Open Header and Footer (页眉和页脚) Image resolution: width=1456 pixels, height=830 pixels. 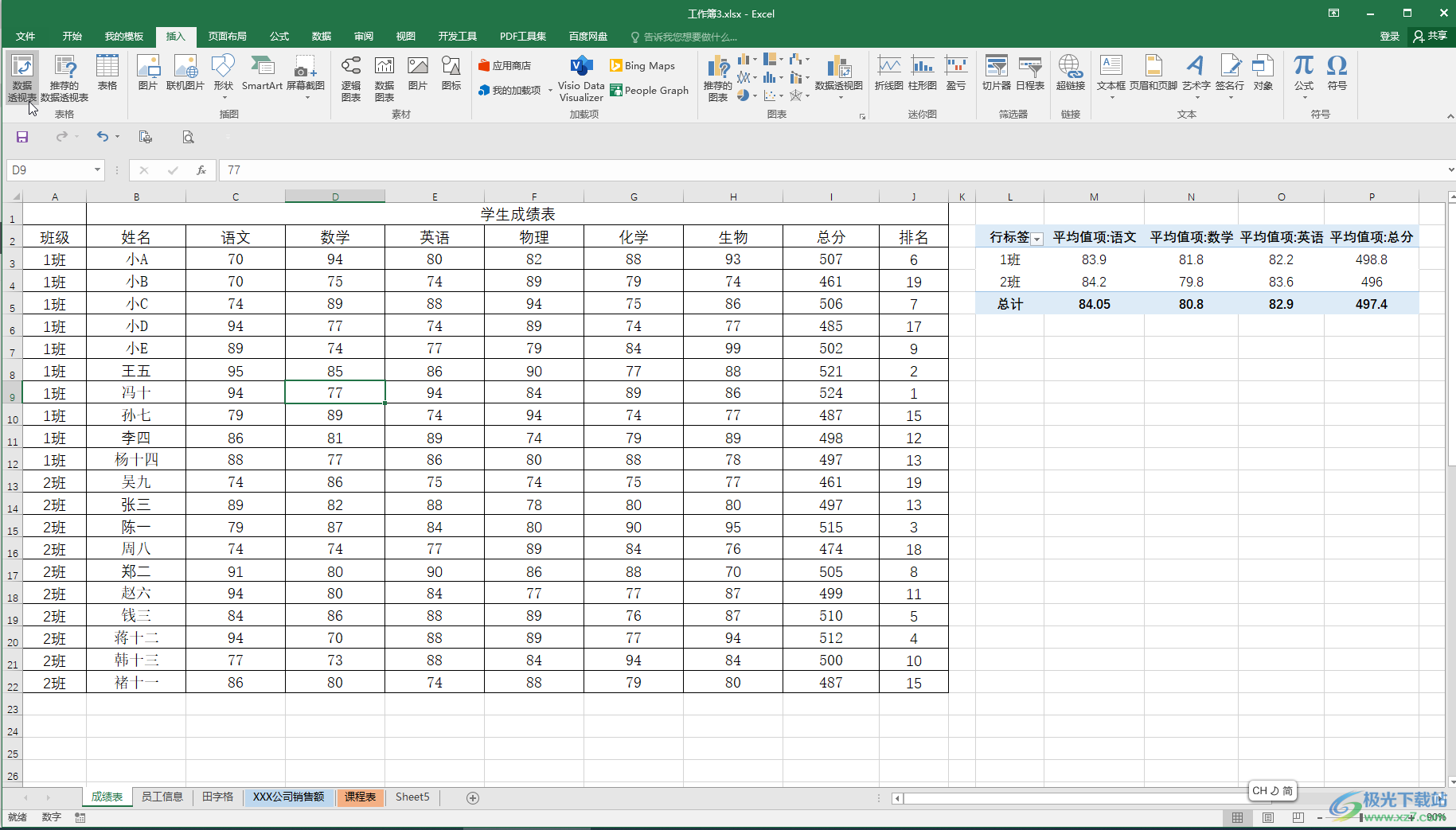pyautogui.click(x=1153, y=72)
